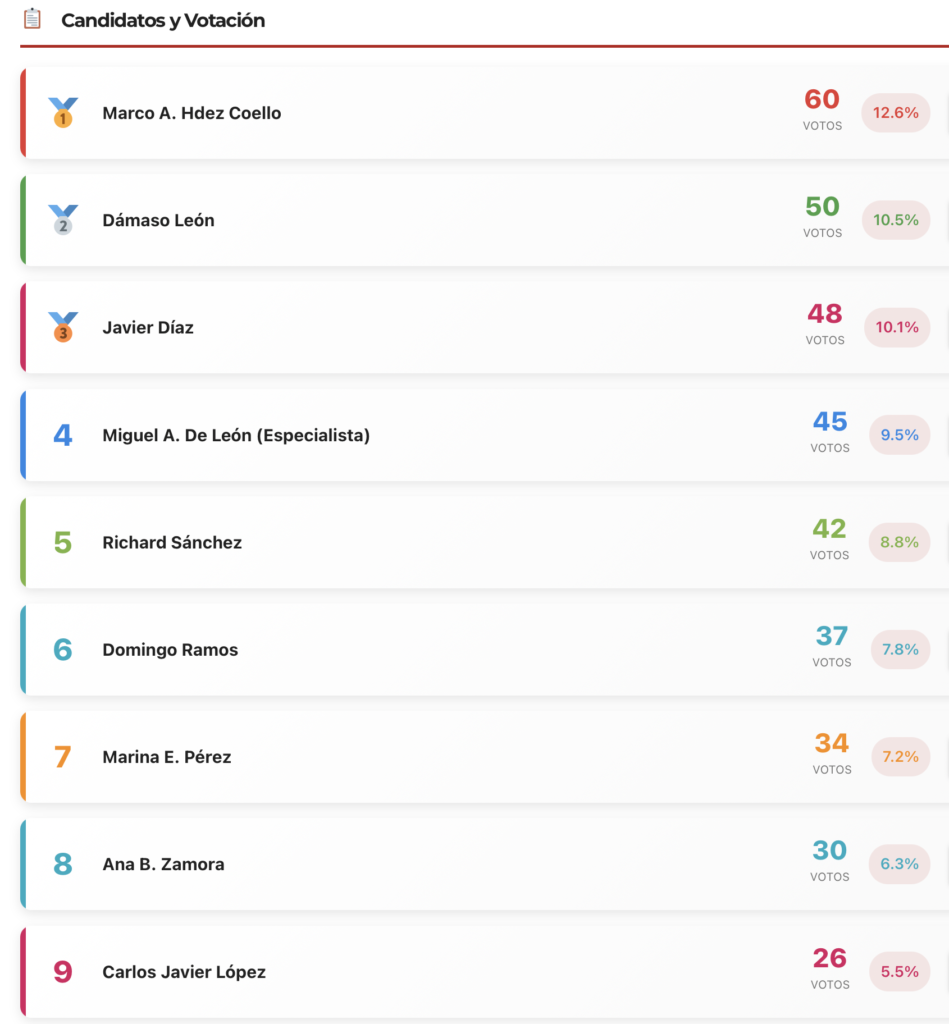
Task: Click rank number 4 badge
Action: click(x=63, y=435)
